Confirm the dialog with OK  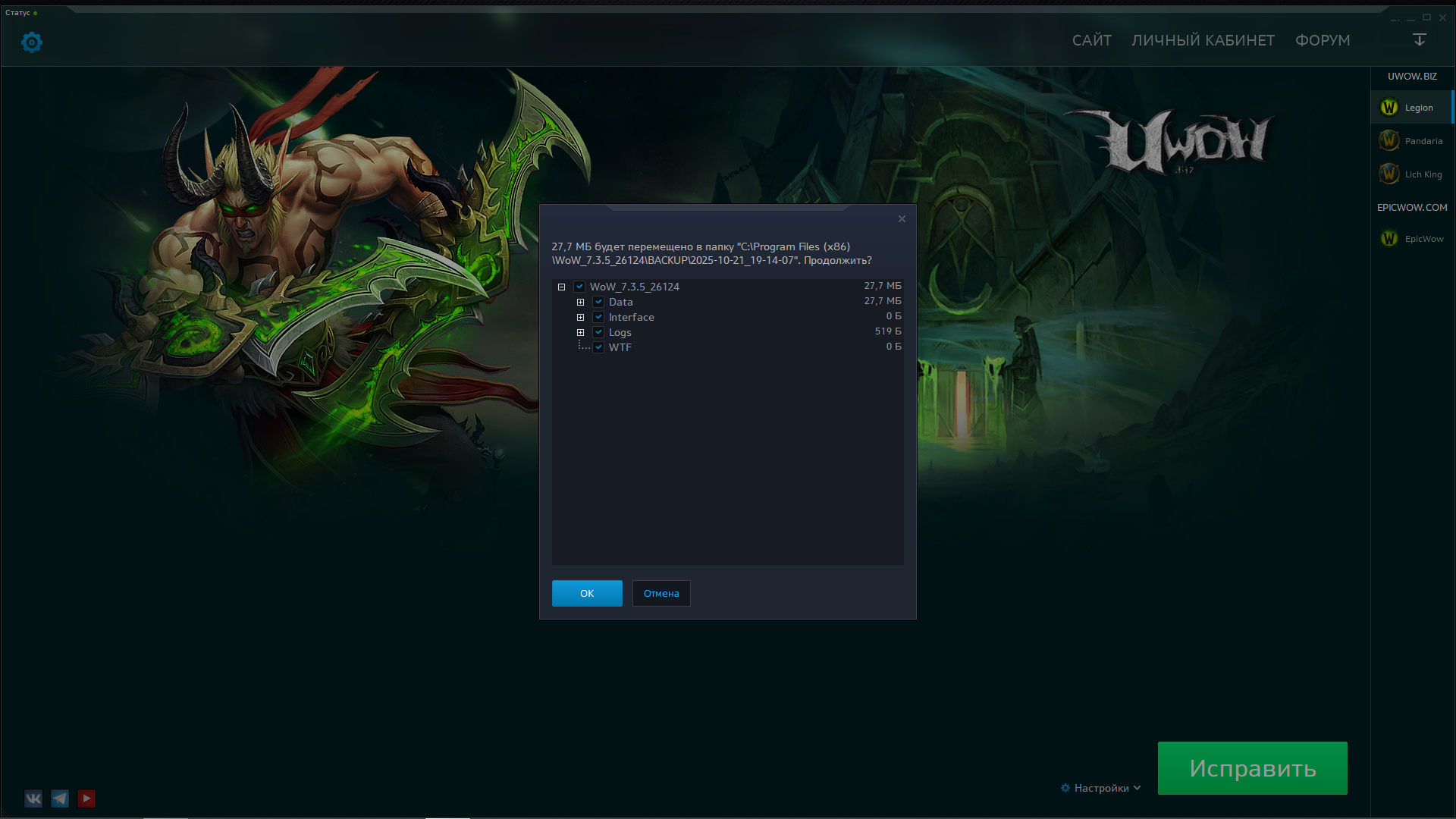click(587, 593)
